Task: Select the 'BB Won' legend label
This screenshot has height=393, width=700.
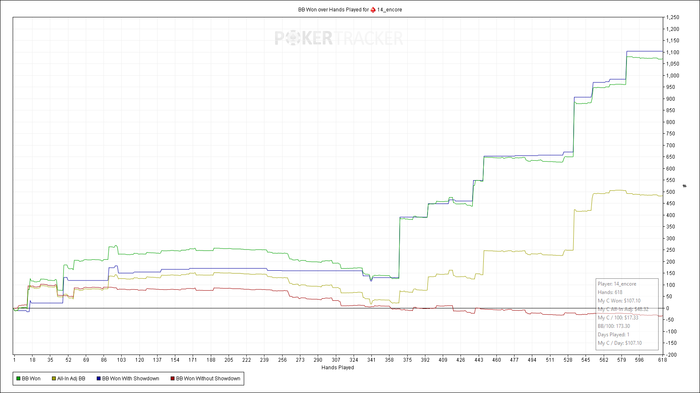Action: 31,378
